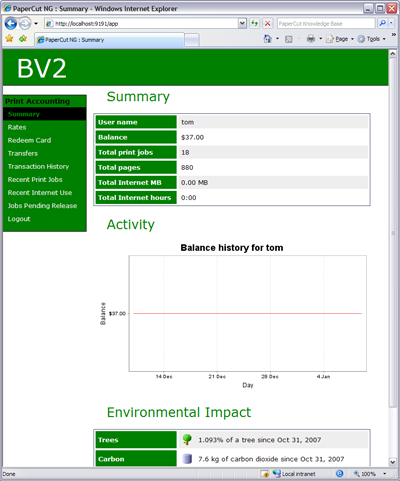The height and width of the screenshot is (481, 400).
Task: Open the recent pages dropdown arrow
Action: [x=36, y=24]
